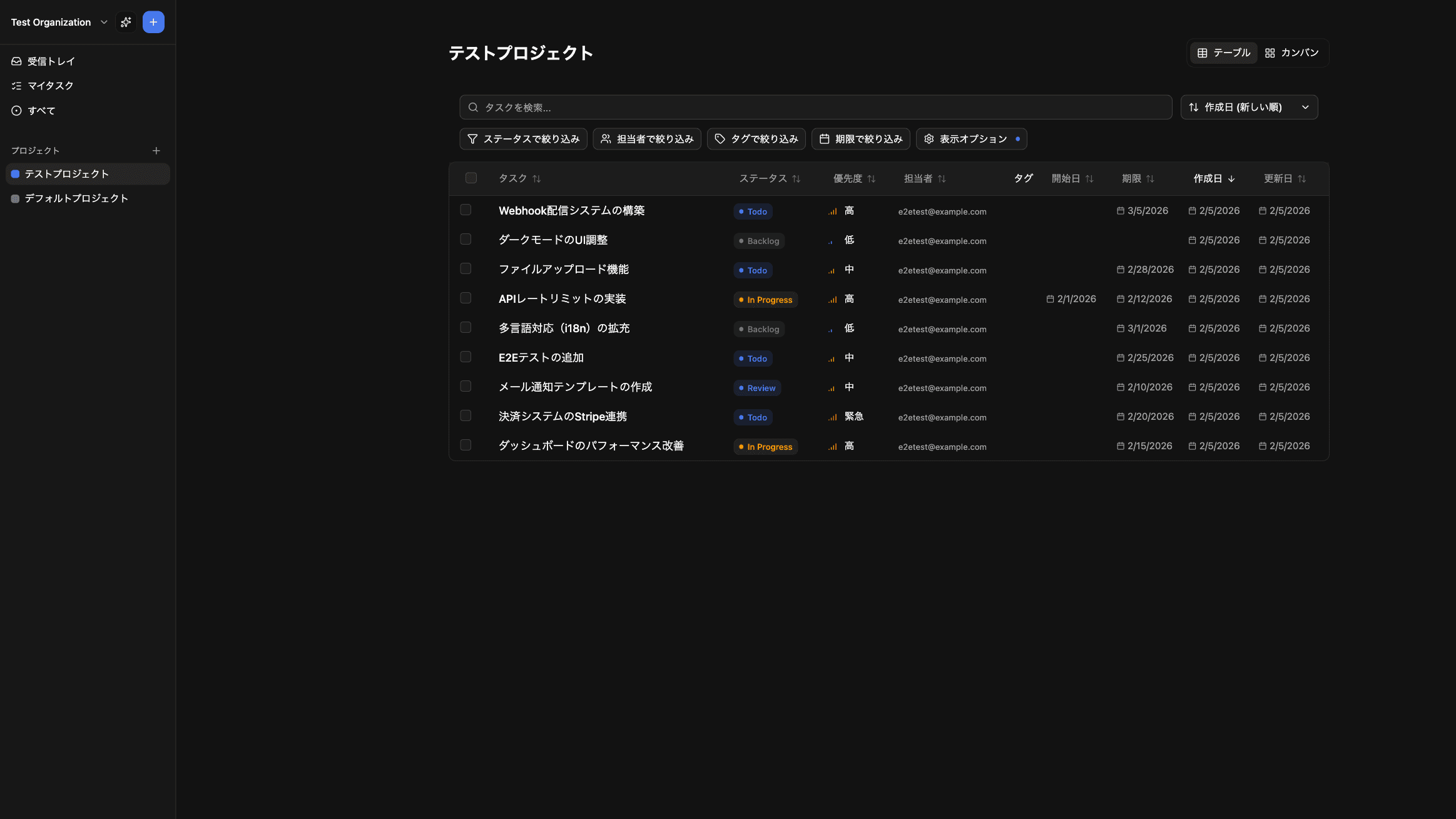This screenshot has width=1456, height=819.
Task: Select すべて in the sidebar
Action: [x=41, y=110]
